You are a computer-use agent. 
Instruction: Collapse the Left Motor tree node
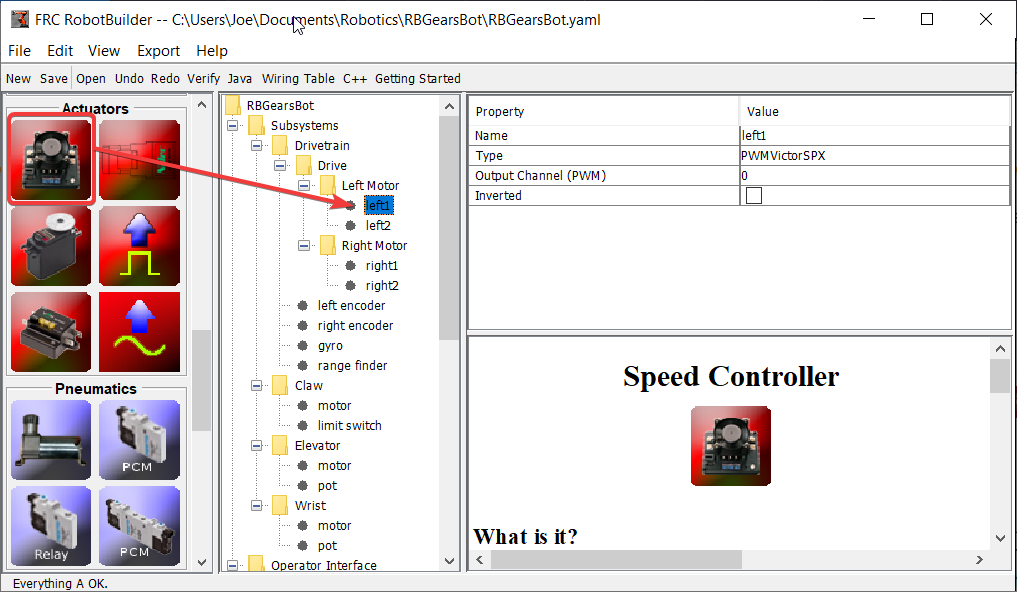click(305, 185)
